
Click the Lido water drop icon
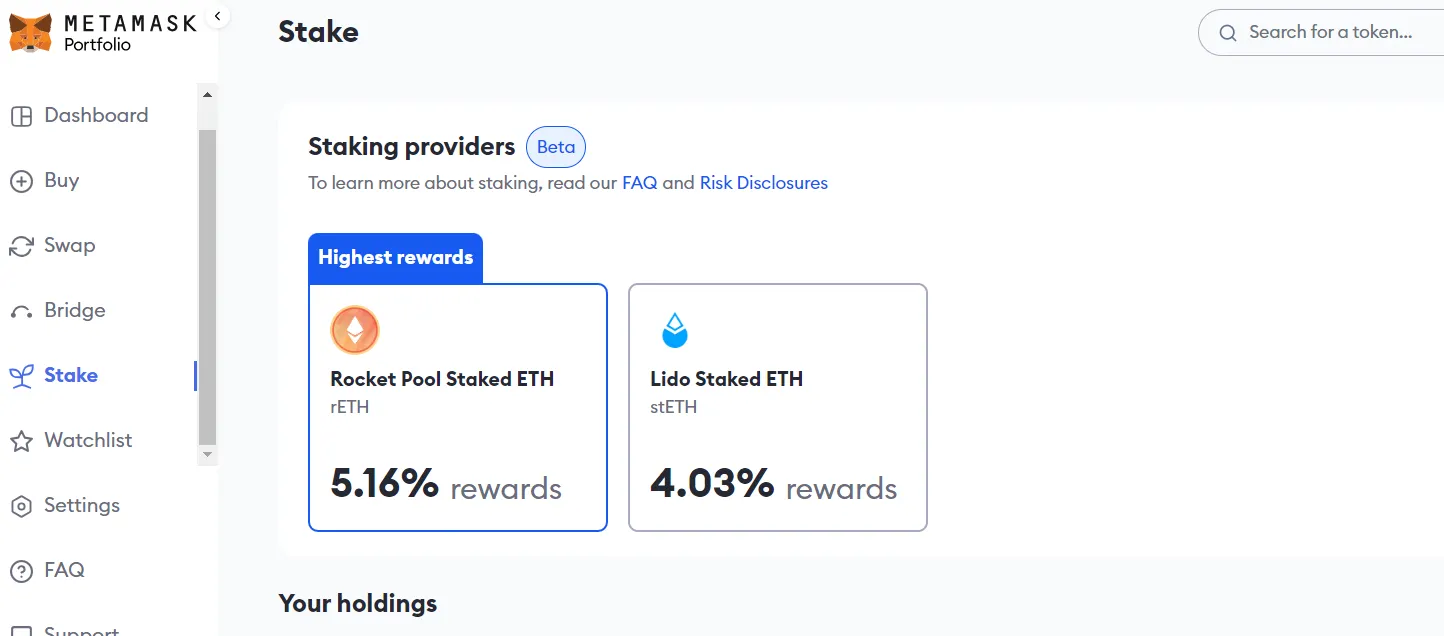pyautogui.click(x=675, y=330)
